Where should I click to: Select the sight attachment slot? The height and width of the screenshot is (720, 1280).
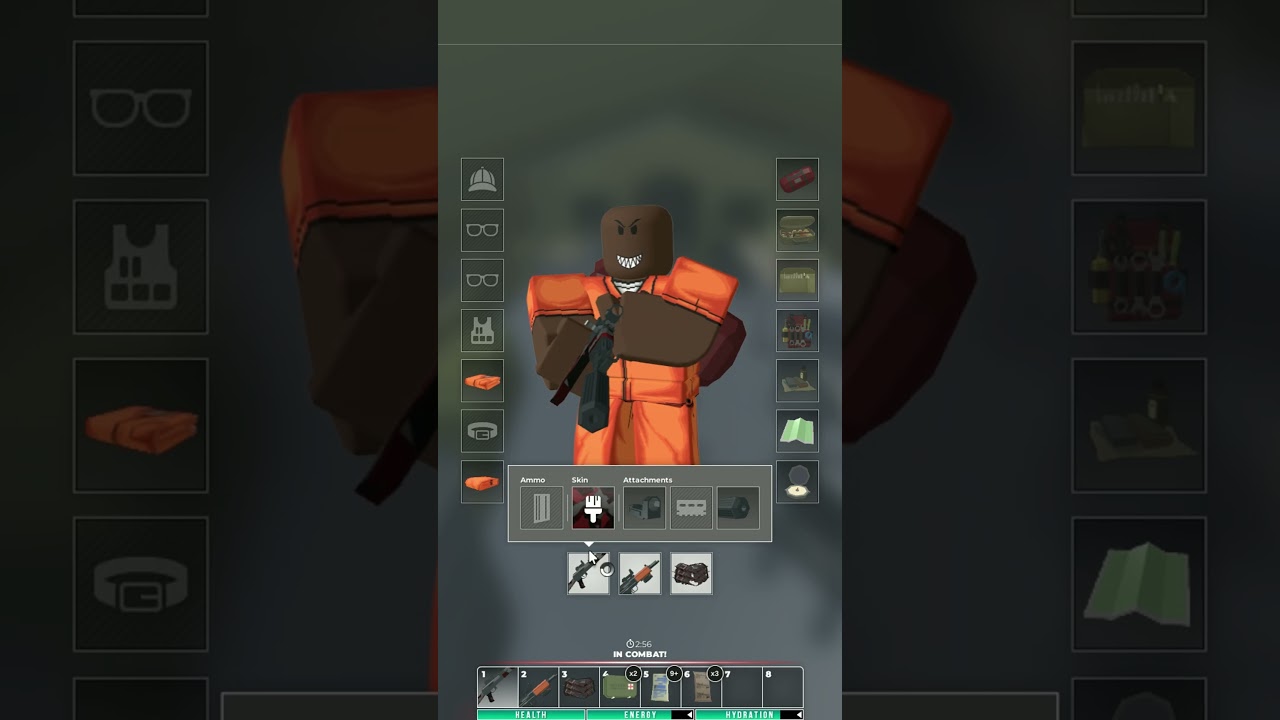pos(644,508)
